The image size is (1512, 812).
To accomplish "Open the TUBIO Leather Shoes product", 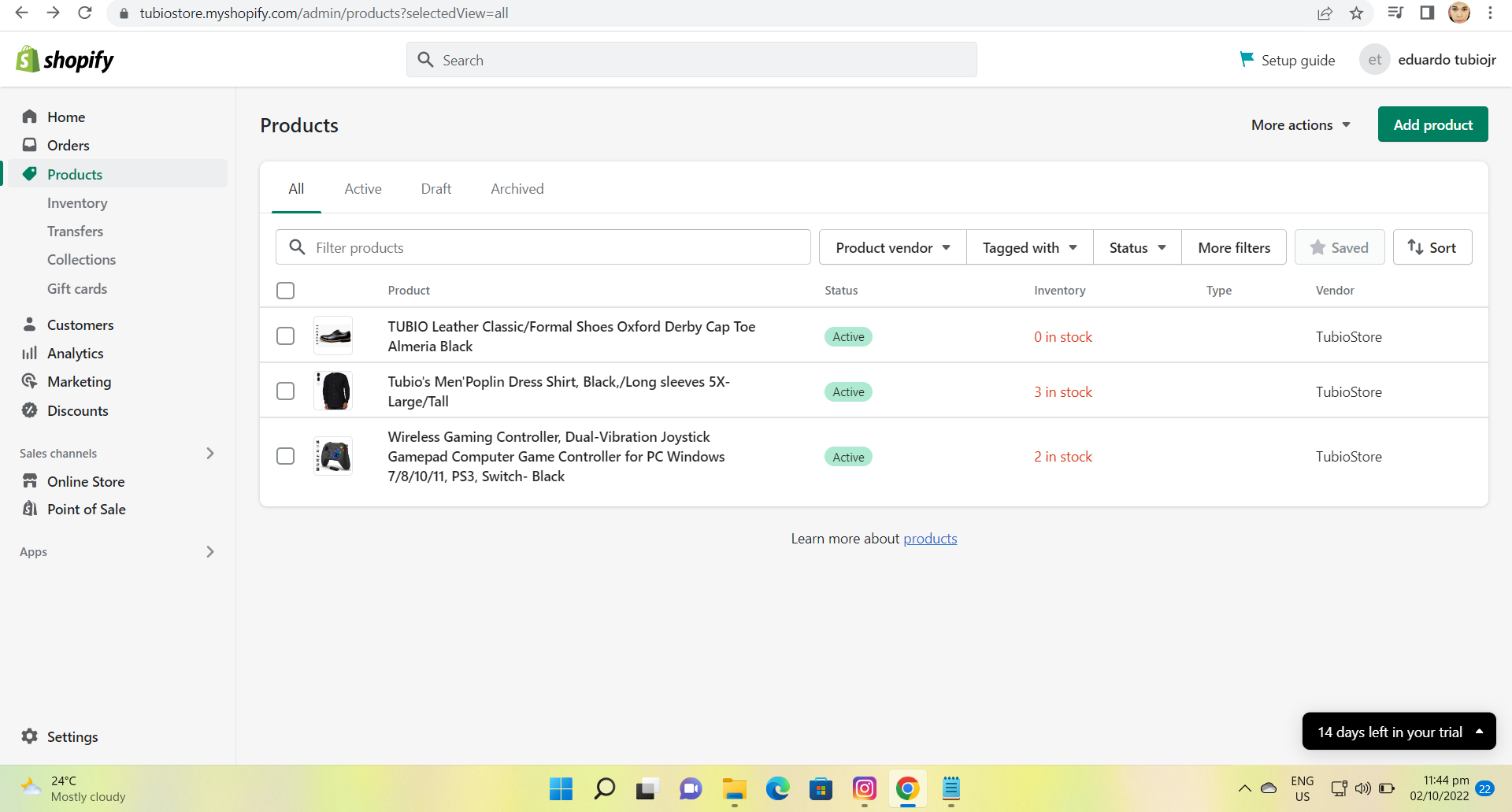I will point(572,336).
